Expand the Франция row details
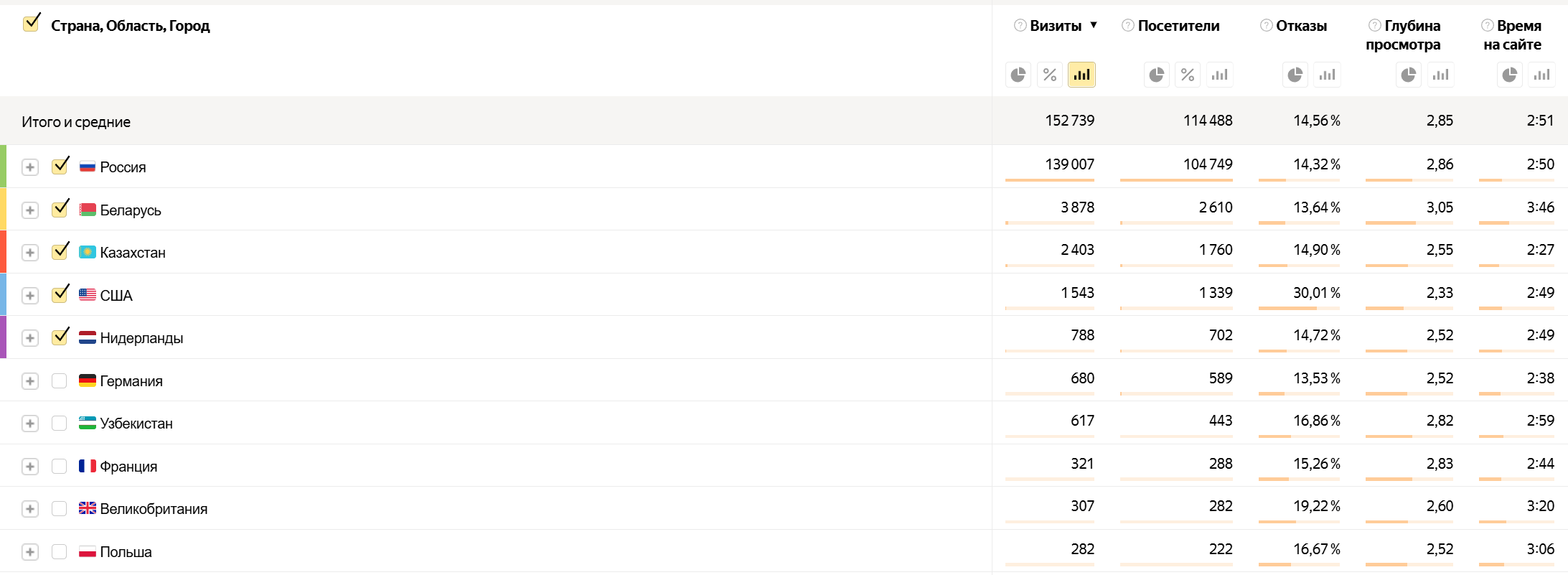This screenshot has width=1568, height=575. [x=29, y=467]
